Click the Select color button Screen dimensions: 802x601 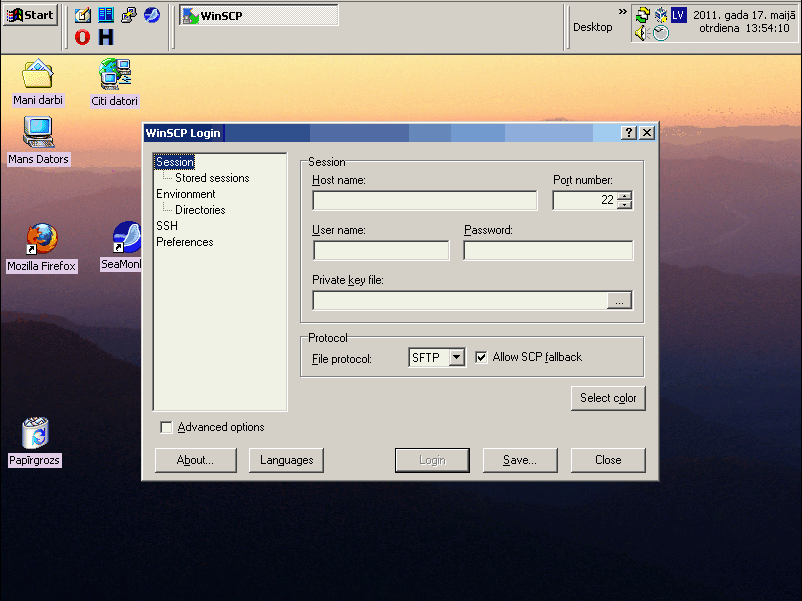[x=608, y=398]
